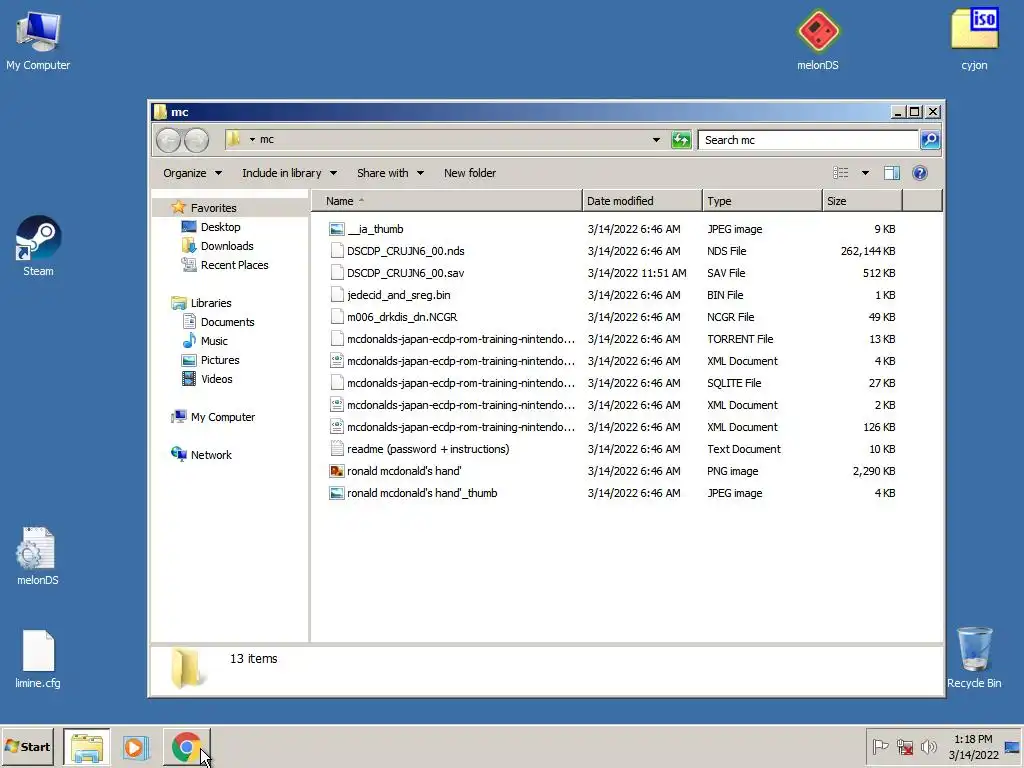The image size is (1024, 768).
Task: Launch the Steam desktop shortcut
Action: point(38,246)
